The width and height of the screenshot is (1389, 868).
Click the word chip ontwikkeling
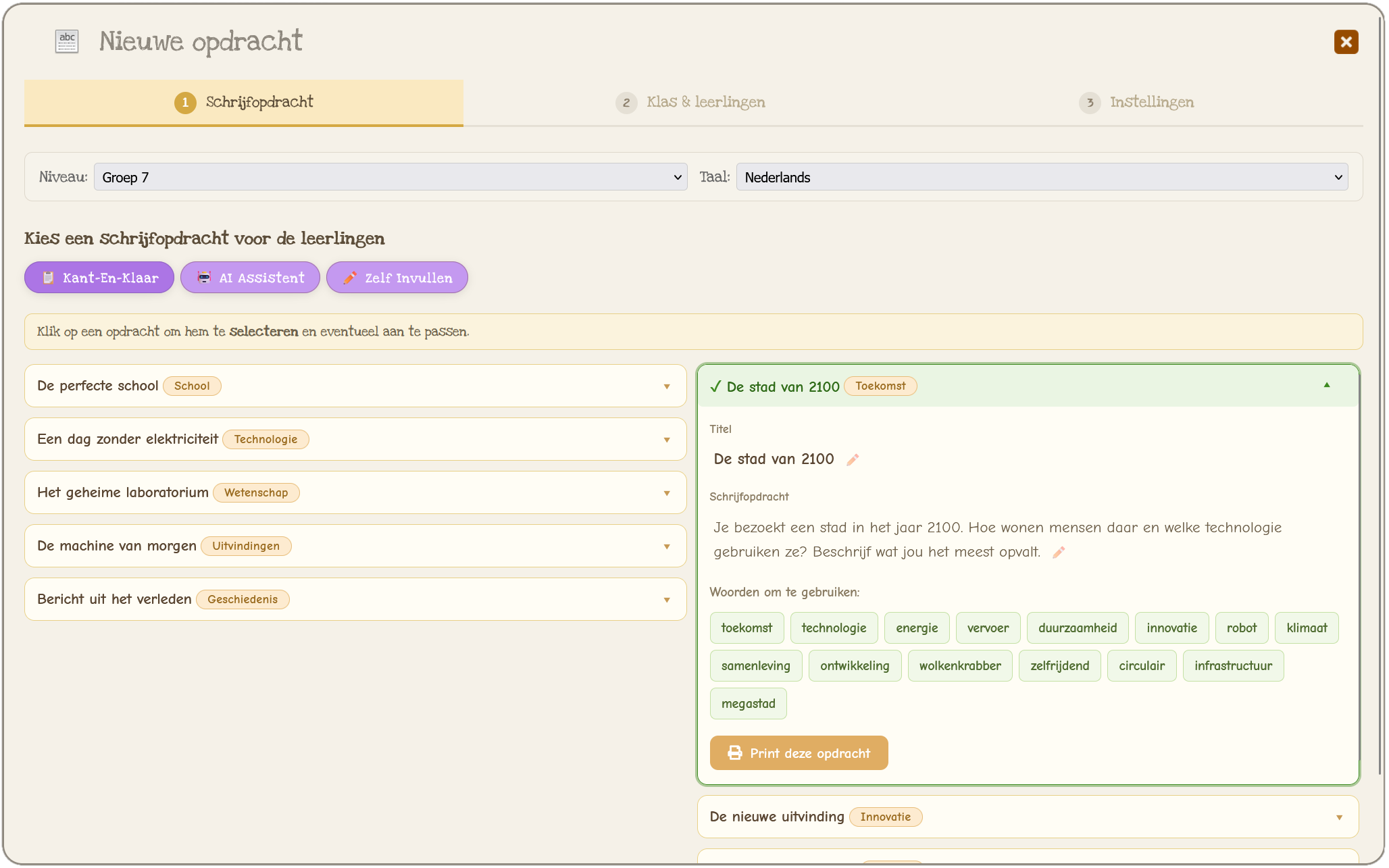[855, 666]
